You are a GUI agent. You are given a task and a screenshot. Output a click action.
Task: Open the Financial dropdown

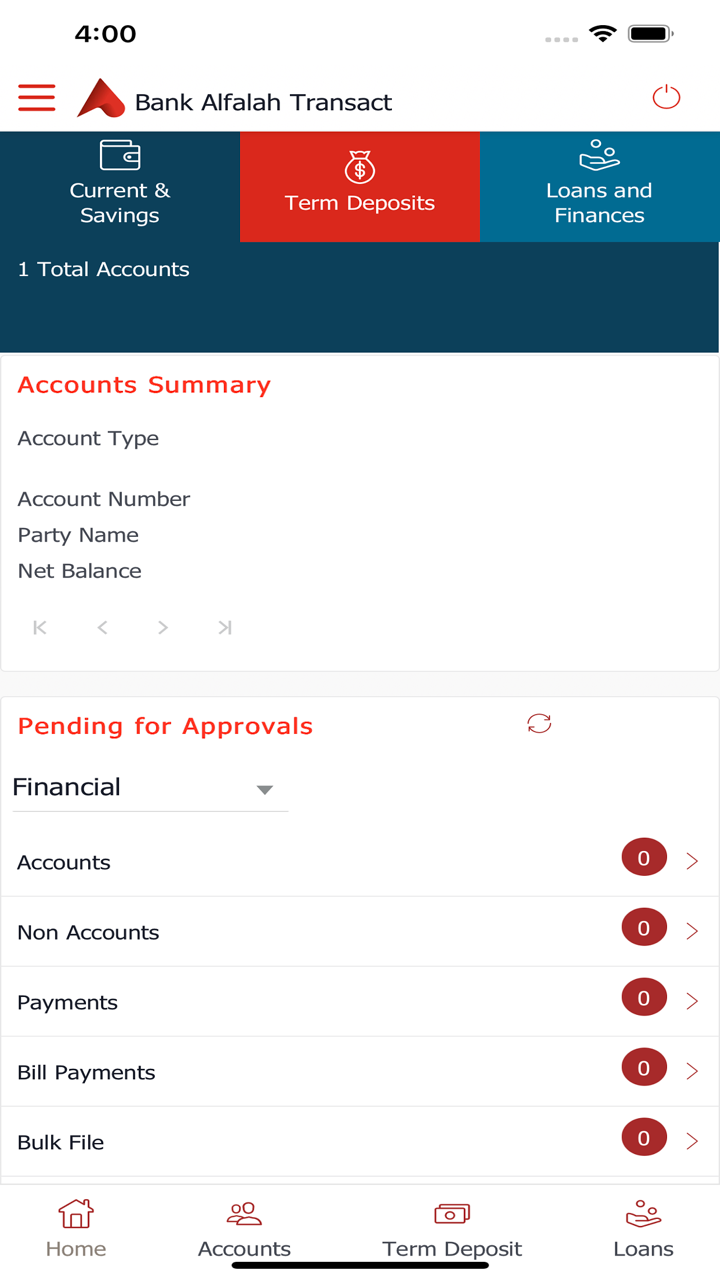(150, 788)
